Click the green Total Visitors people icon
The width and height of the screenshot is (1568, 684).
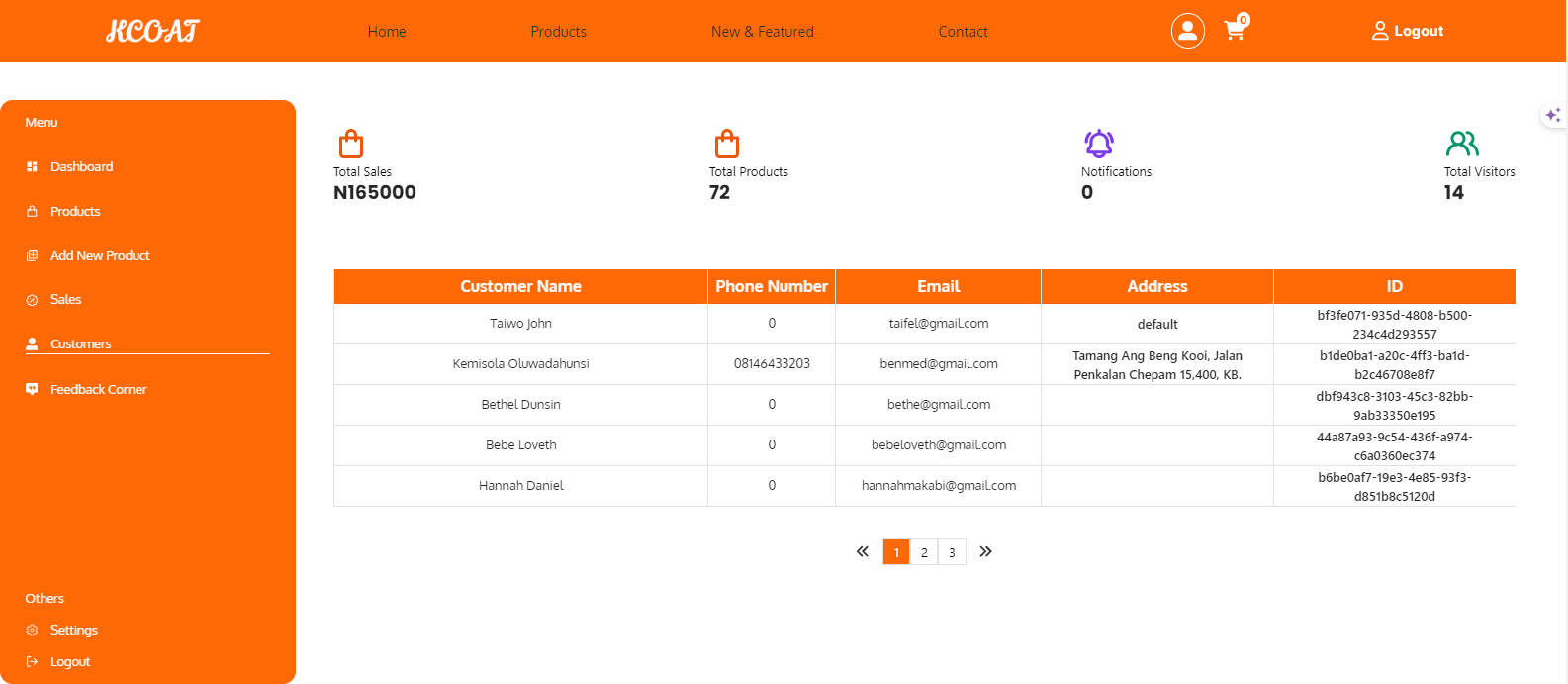click(1462, 144)
